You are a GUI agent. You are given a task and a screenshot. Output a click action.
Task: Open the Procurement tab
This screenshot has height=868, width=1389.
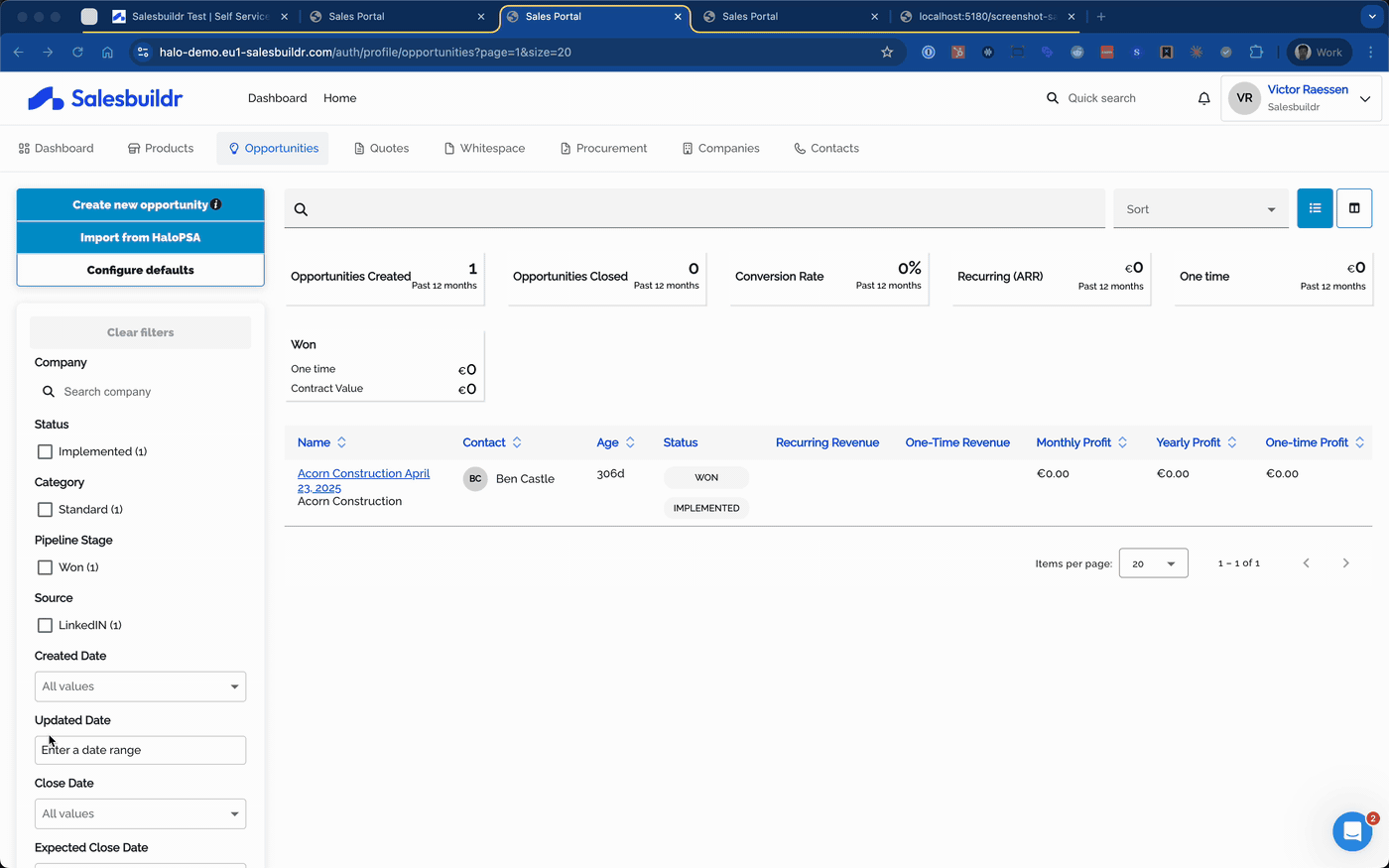[x=603, y=148]
